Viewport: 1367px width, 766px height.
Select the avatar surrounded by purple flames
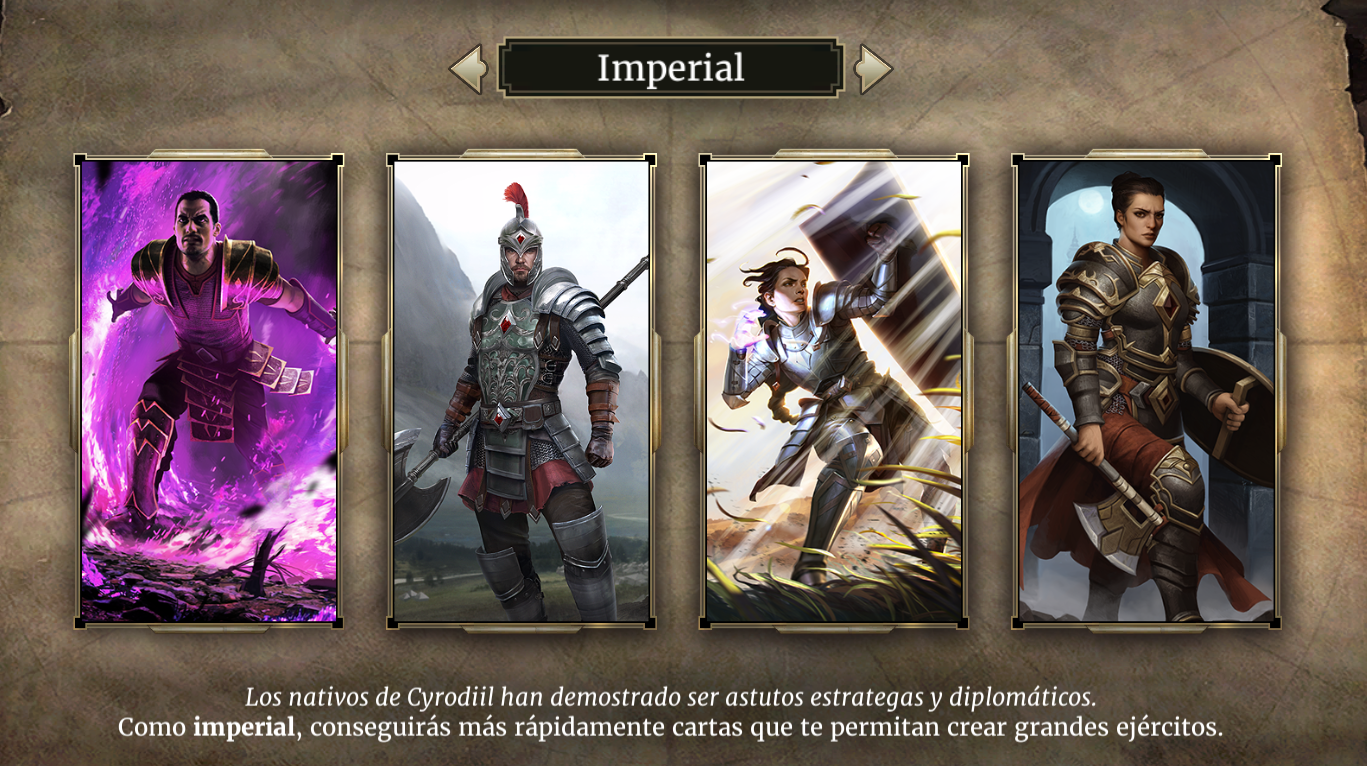point(209,391)
